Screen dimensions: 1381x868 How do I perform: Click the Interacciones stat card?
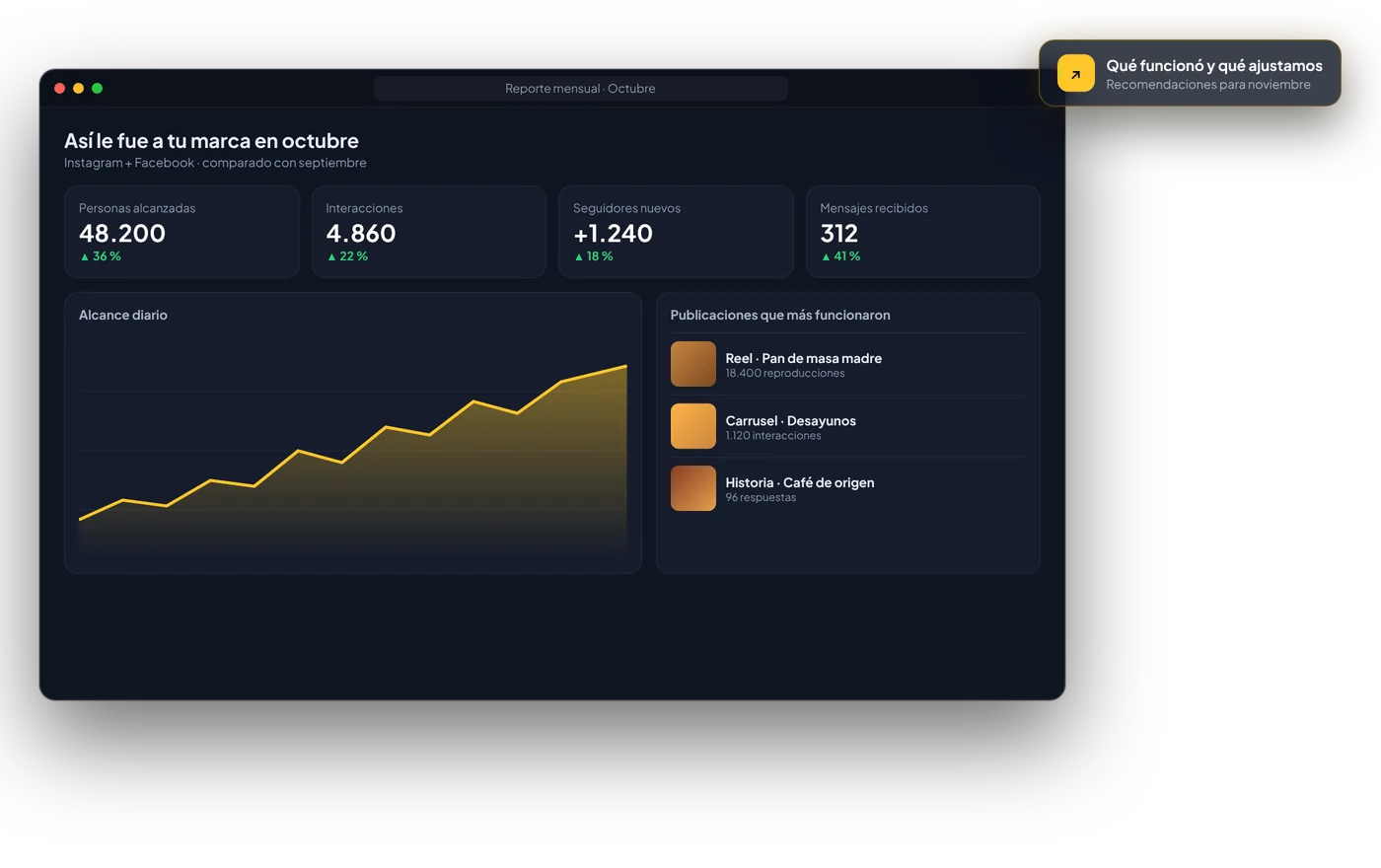pyautogui.click(x=429, y=232)
